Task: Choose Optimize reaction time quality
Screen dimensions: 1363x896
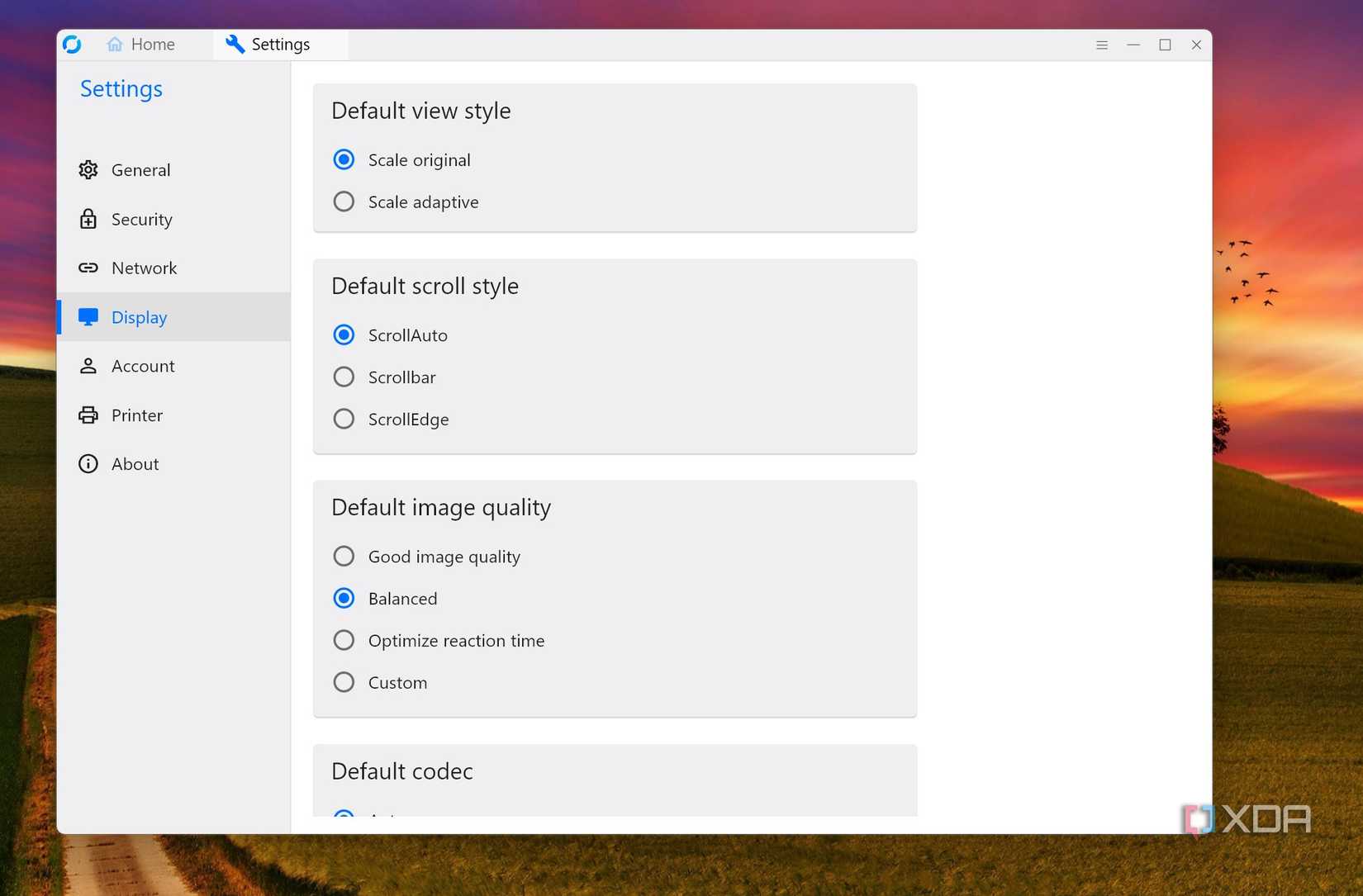Action: point(344,639)
